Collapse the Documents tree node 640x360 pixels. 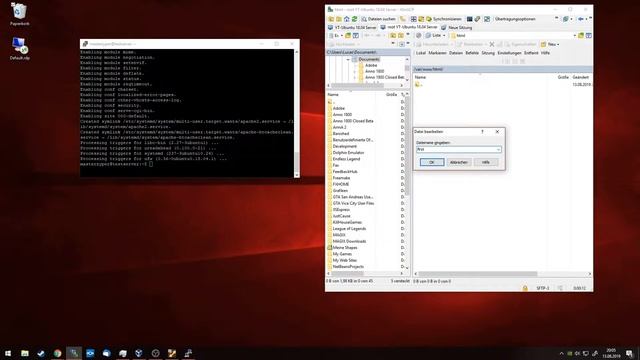[348, 60]
